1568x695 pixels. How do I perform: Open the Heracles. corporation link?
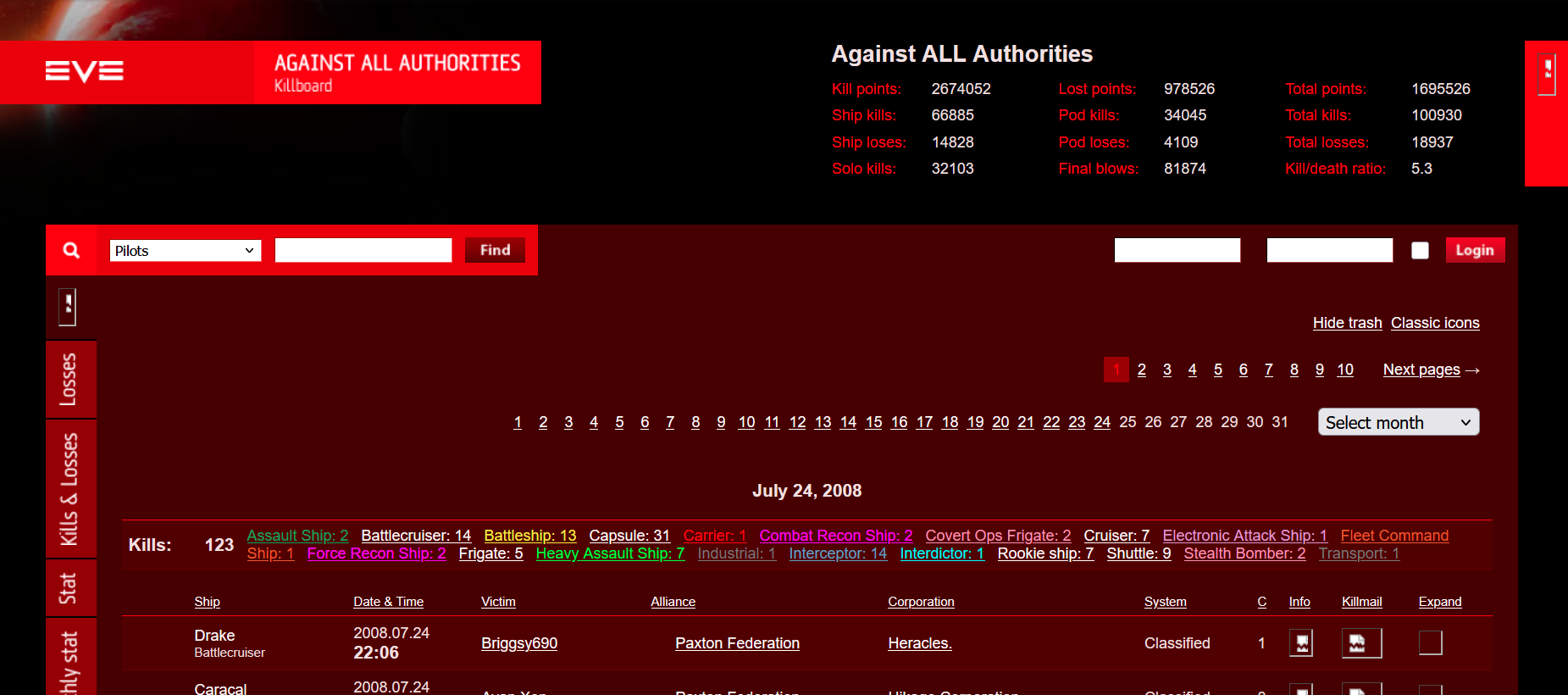pyautogui.click(x=920, y=643)
